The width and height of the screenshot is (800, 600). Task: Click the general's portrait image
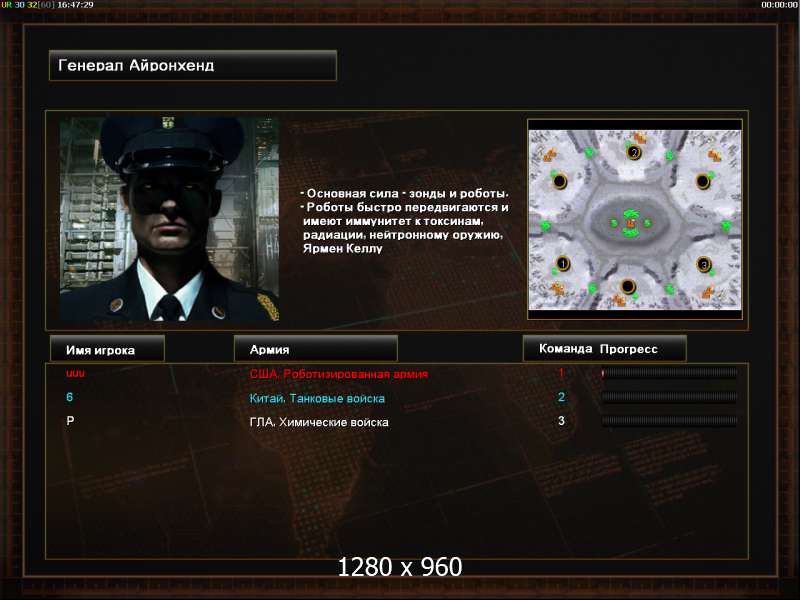click(x=169, y=219)
